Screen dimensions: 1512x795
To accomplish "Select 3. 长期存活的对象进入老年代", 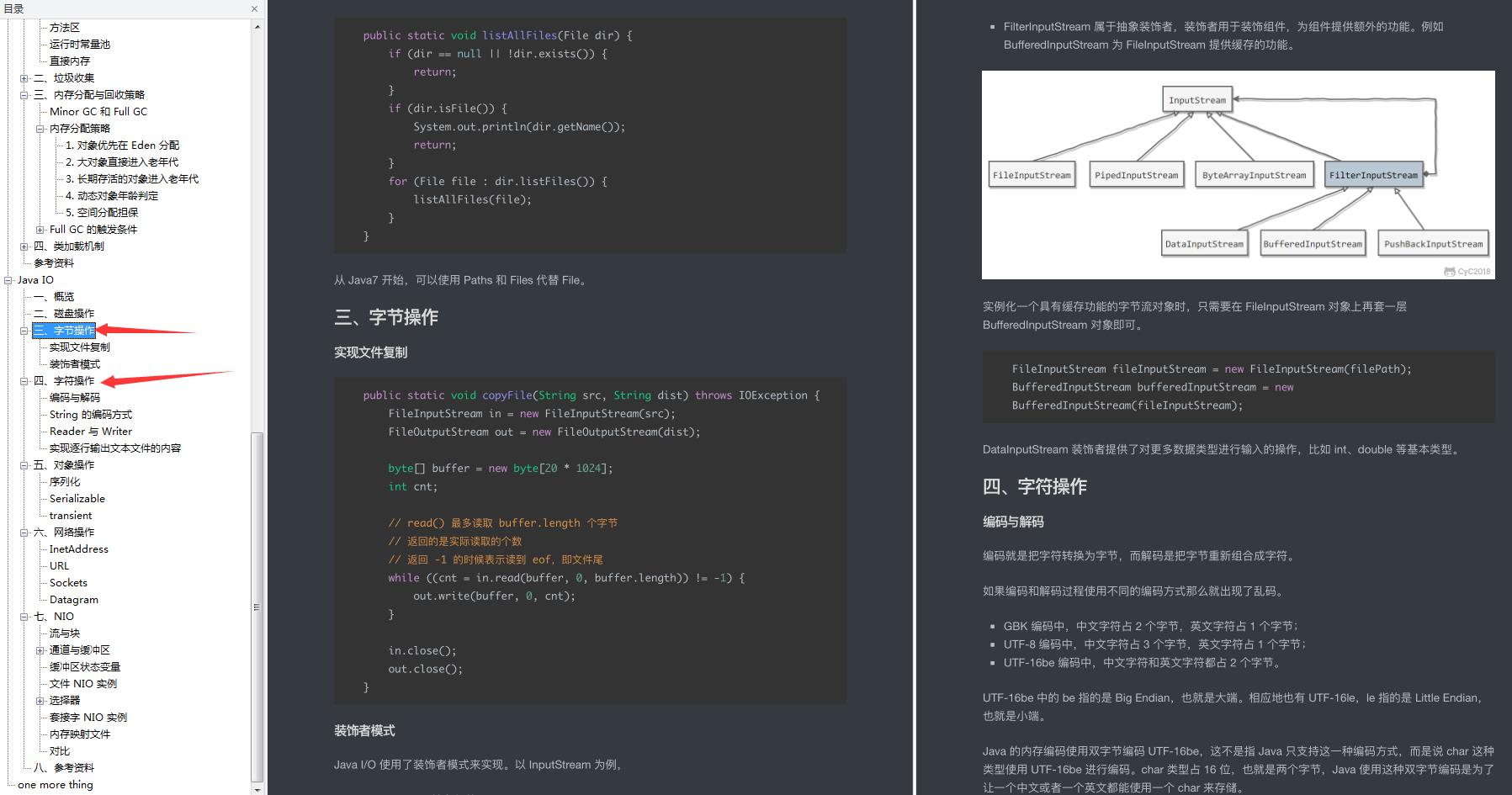I will [x=132, y=179].
